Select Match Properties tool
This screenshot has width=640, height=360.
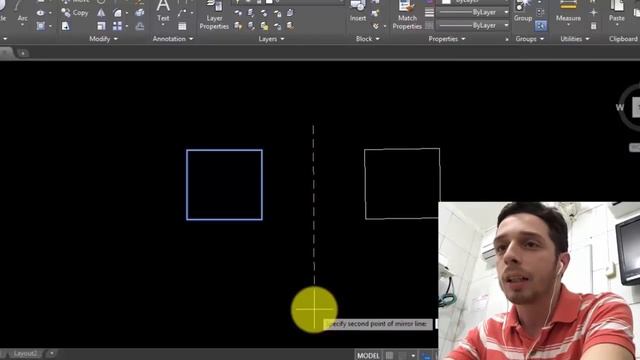click(407, 15)
